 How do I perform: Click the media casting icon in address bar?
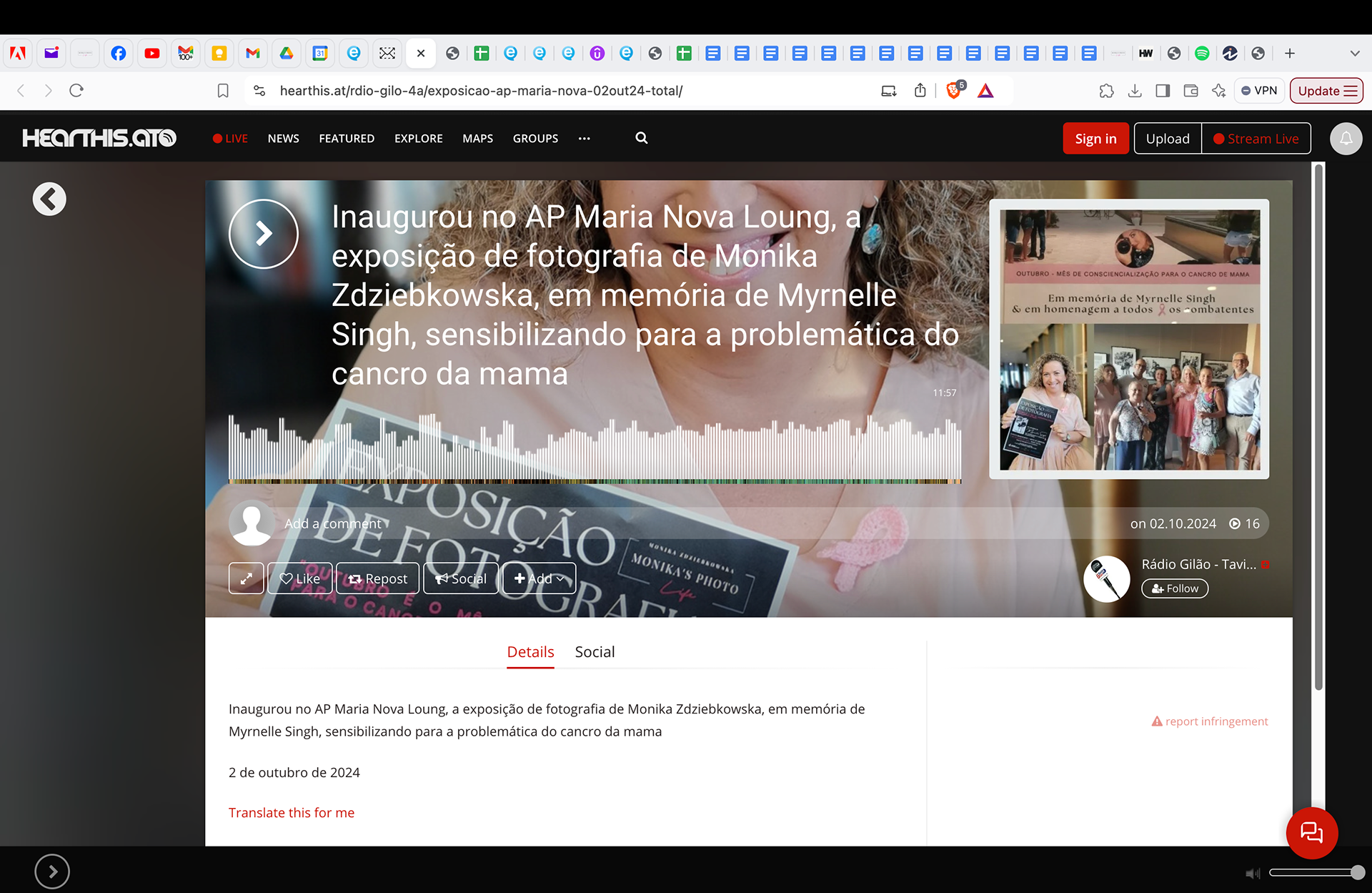pos(888,91)
